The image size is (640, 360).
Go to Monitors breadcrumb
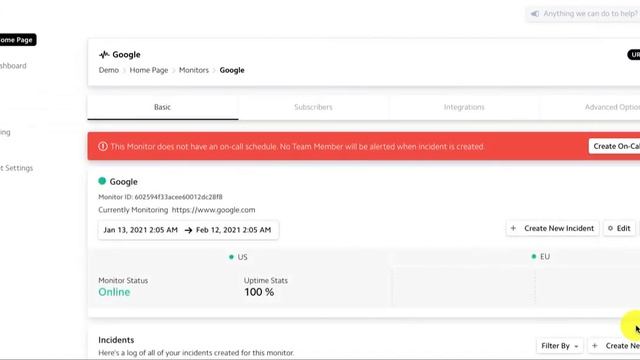193,70
